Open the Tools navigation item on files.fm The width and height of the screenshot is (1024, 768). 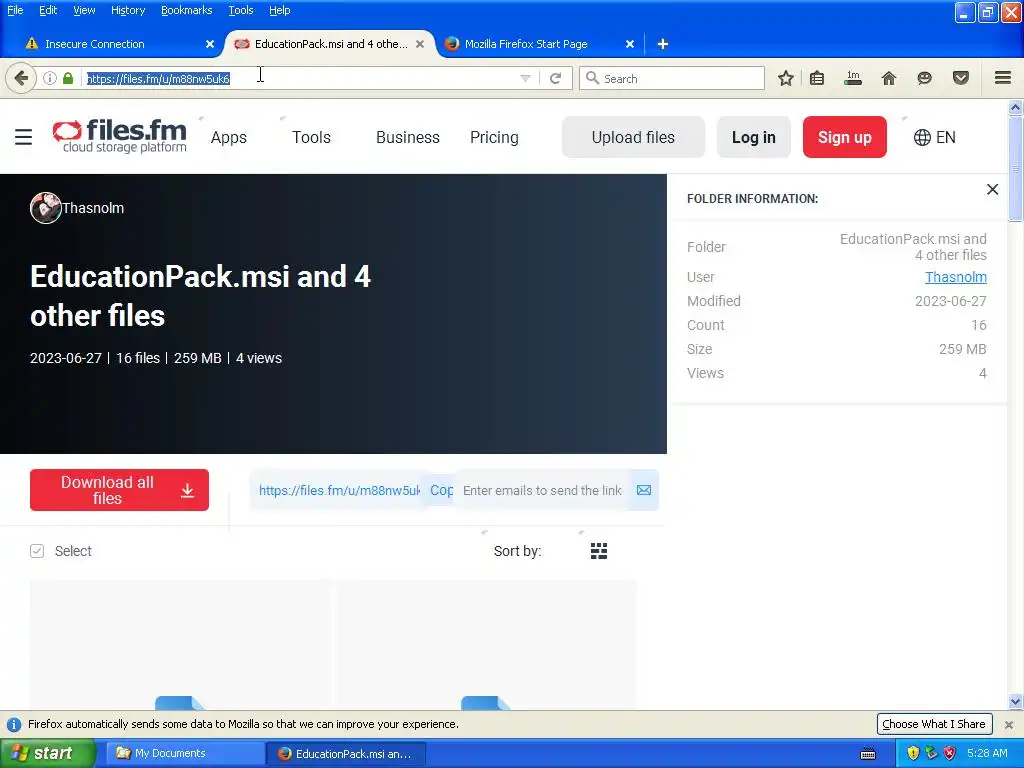pyautogui.click(x=311, y=137)
